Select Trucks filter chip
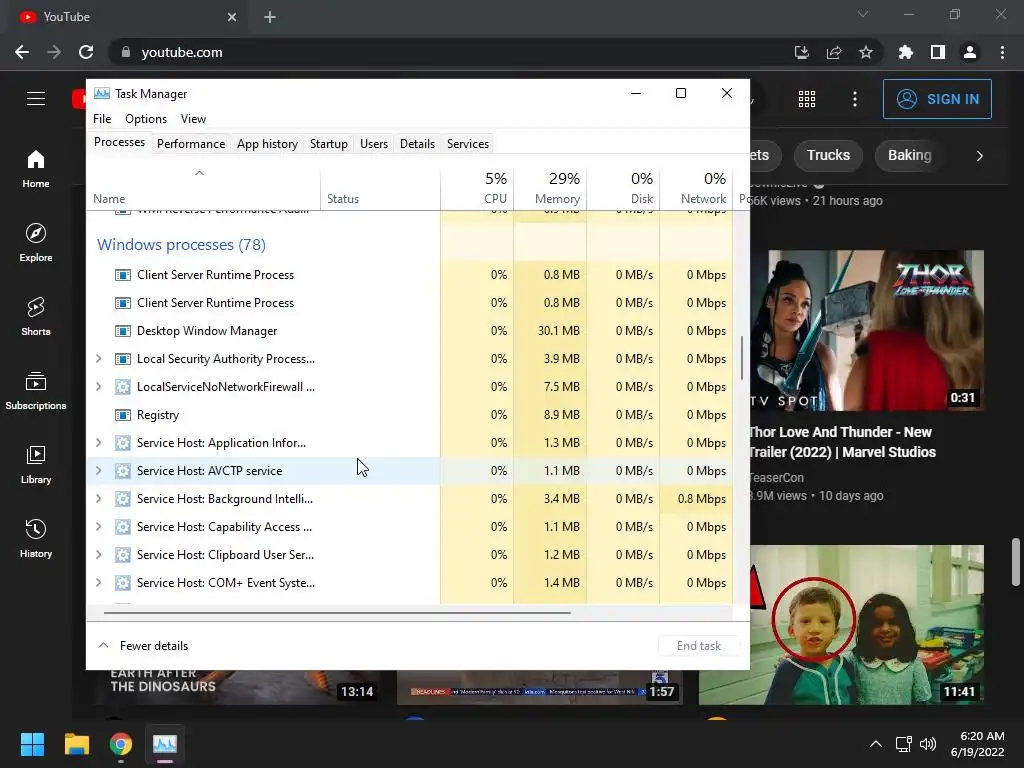The height and width of the screenshot is (768, 1024). tap(828, 155)
